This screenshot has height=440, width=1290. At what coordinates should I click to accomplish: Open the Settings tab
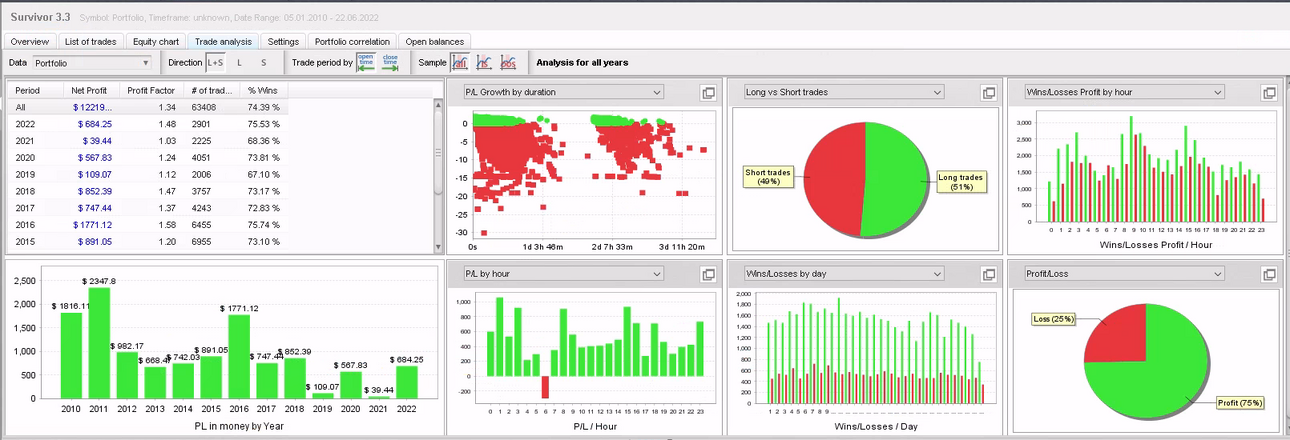click(283, 41)
